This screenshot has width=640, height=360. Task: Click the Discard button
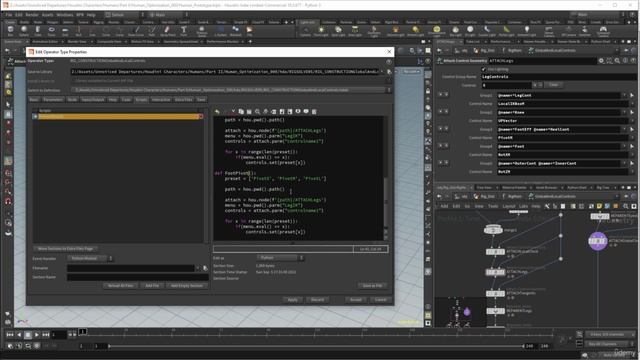(x=318, y=300)
